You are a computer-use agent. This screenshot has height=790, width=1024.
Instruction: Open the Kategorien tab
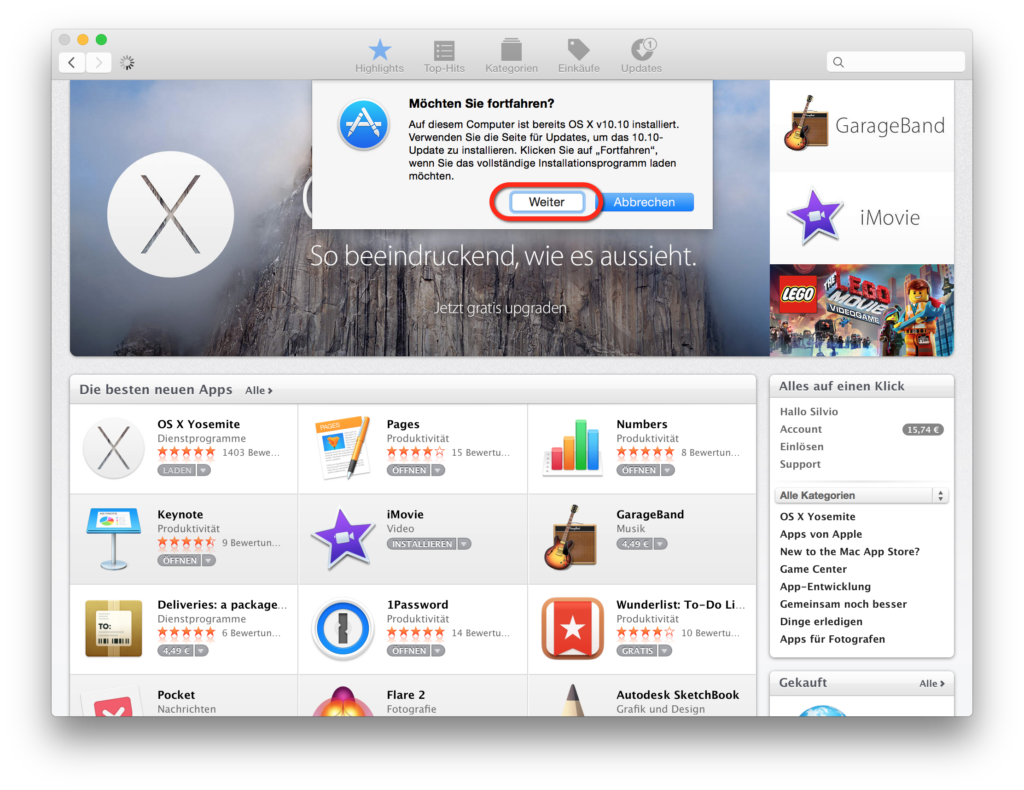point(511,55)
